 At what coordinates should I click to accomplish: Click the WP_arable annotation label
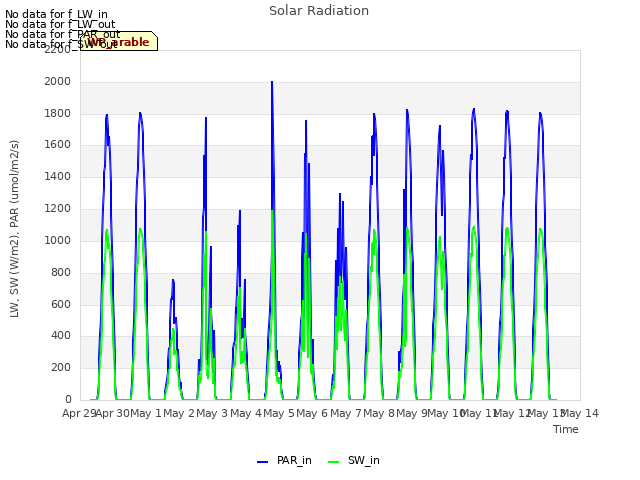tap(119, 41)
